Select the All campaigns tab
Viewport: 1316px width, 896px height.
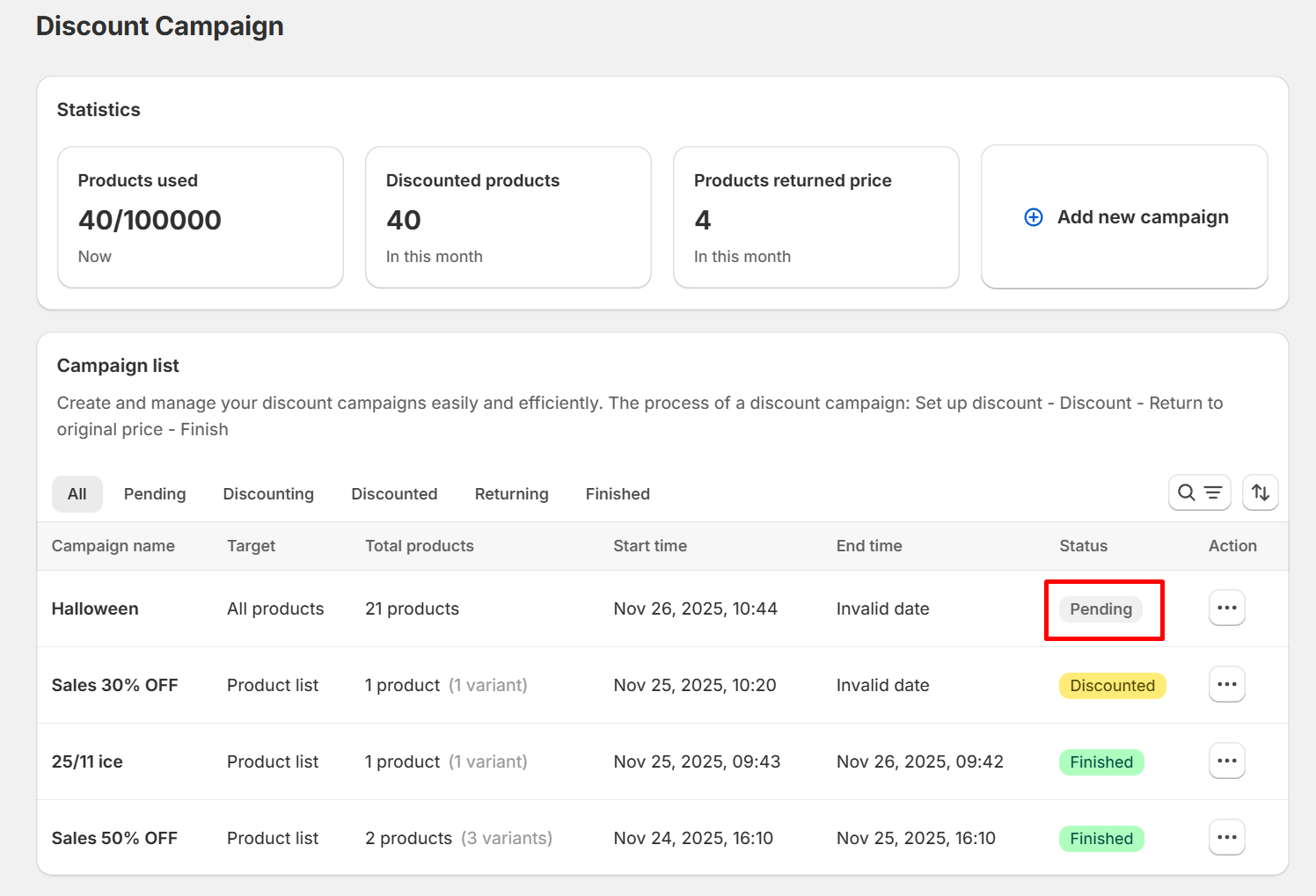click(x=77, y=494)
